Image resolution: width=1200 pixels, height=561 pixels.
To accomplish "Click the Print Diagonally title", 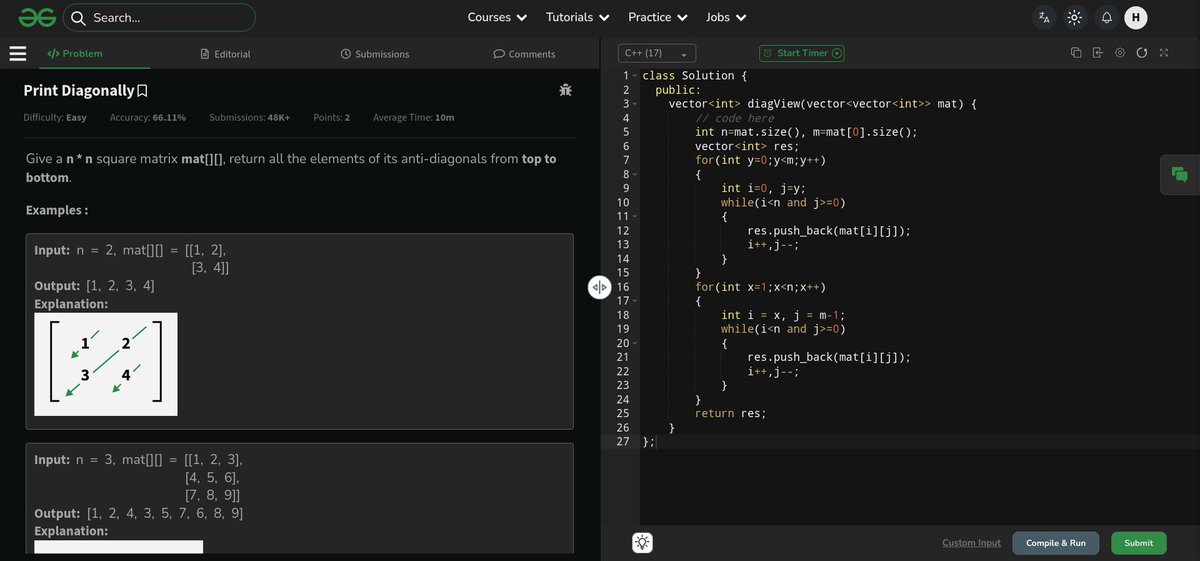I will tap(79, 91).
